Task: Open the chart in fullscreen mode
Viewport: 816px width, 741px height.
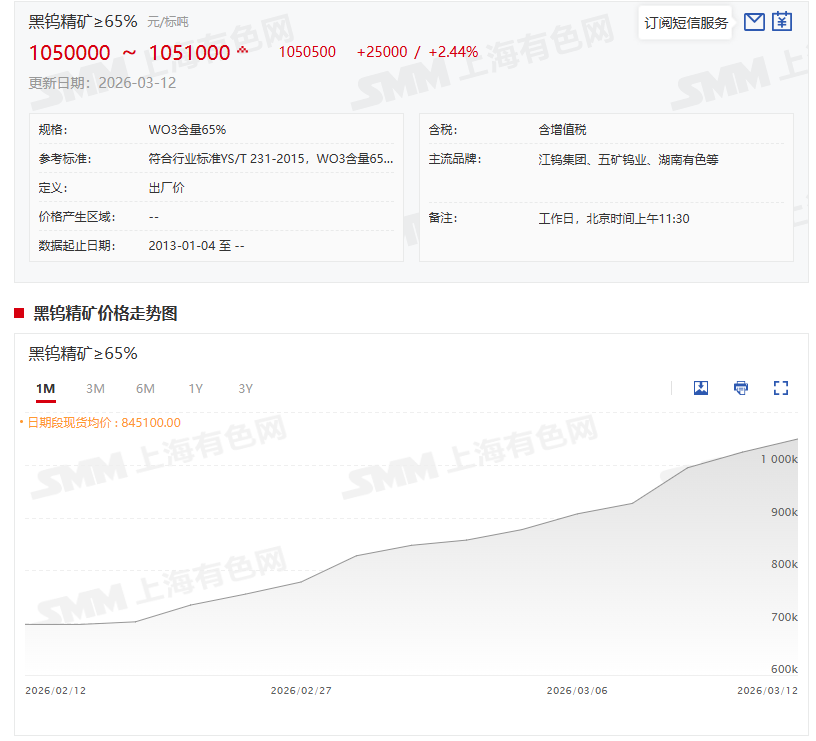Action: tap(781, 388)
